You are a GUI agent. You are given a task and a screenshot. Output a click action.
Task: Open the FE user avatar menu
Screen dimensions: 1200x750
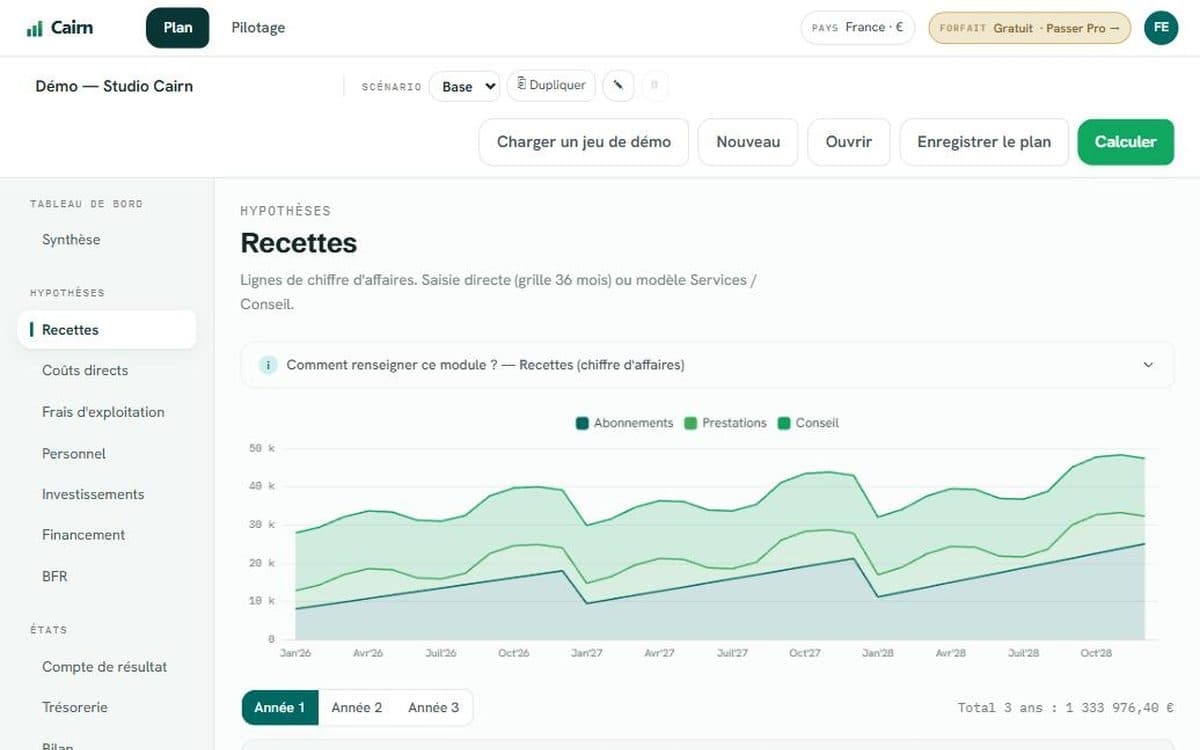click(1161, 28)
